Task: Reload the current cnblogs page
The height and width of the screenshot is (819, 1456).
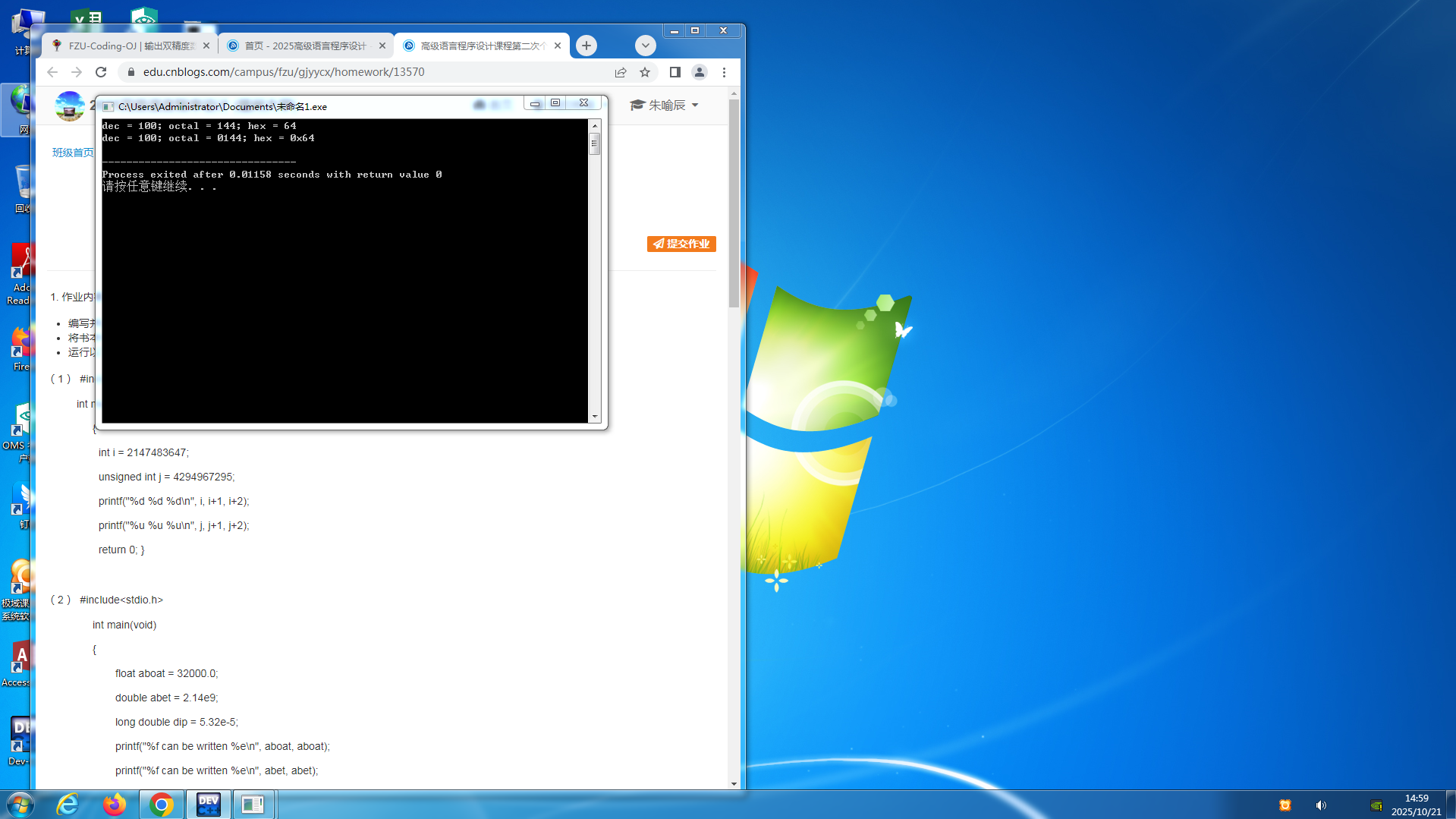Action: tap(101, 72)
